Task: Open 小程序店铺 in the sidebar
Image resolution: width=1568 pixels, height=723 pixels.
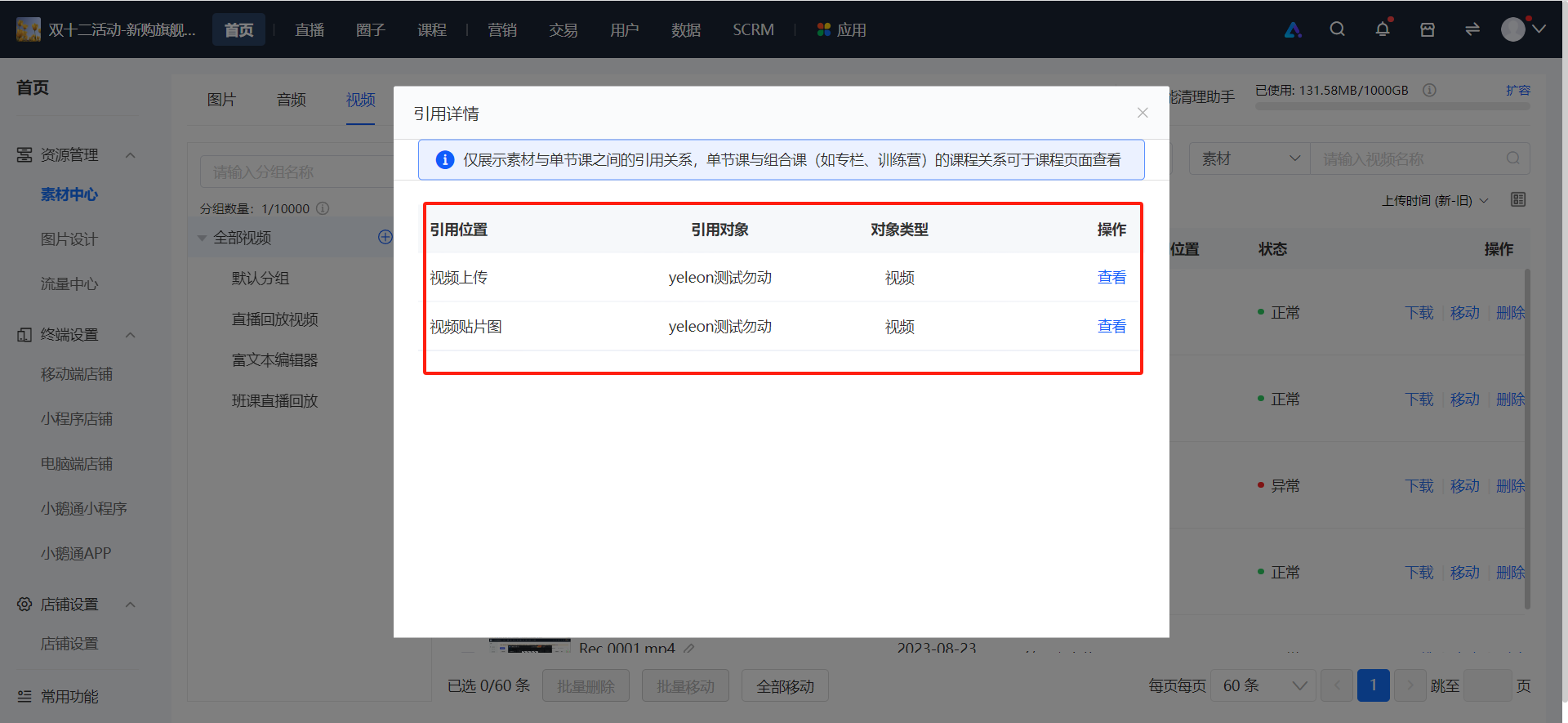Action: pyautogui.click(x=77, y=419)
